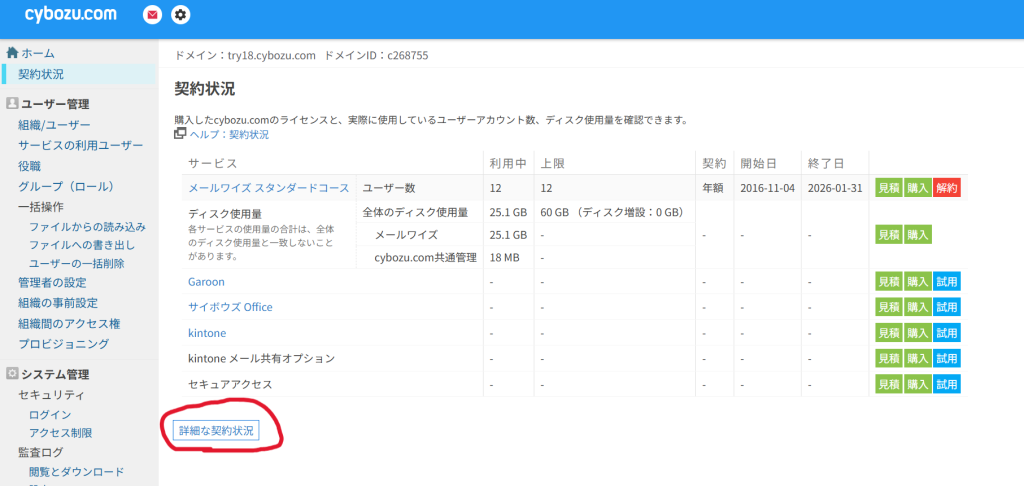Click the help window icon beside ヘルプ
The image size is (1024, 486).
(x=180, y=134)
